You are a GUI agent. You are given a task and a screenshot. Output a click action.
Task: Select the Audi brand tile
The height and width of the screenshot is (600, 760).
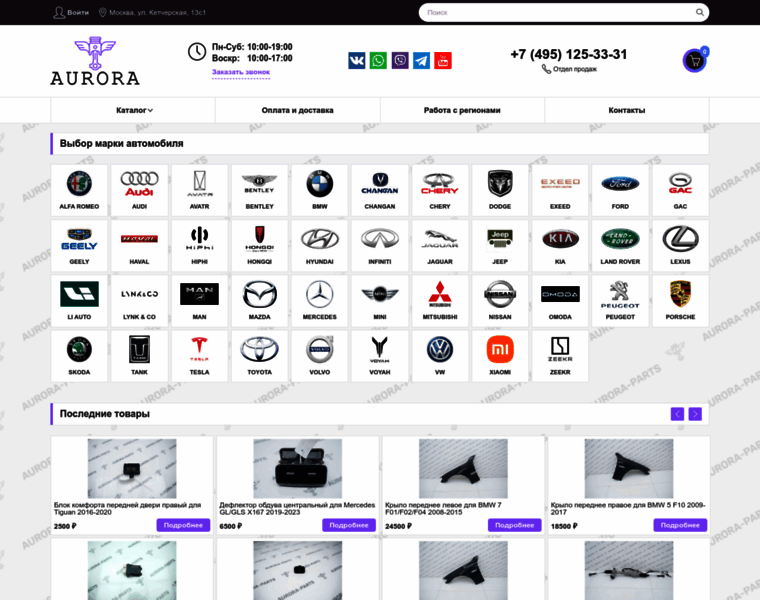139,190
